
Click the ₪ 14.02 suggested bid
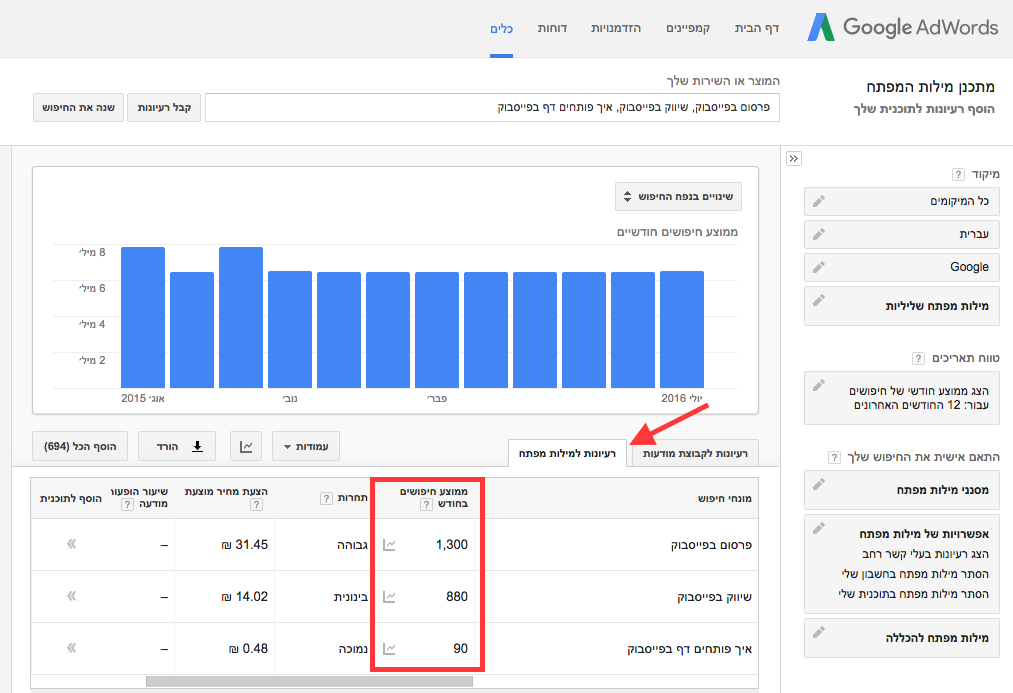[x=244, y=596]
